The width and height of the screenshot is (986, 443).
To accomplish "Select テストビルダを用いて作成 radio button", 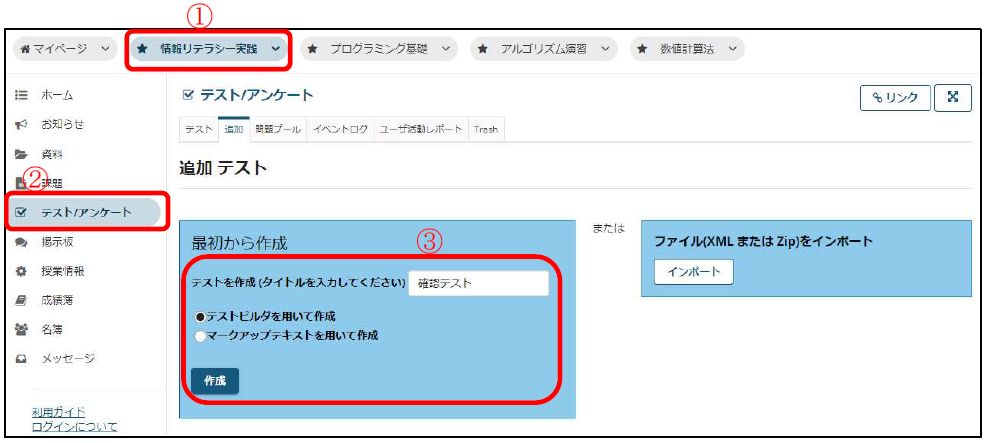I will point(200,317).
